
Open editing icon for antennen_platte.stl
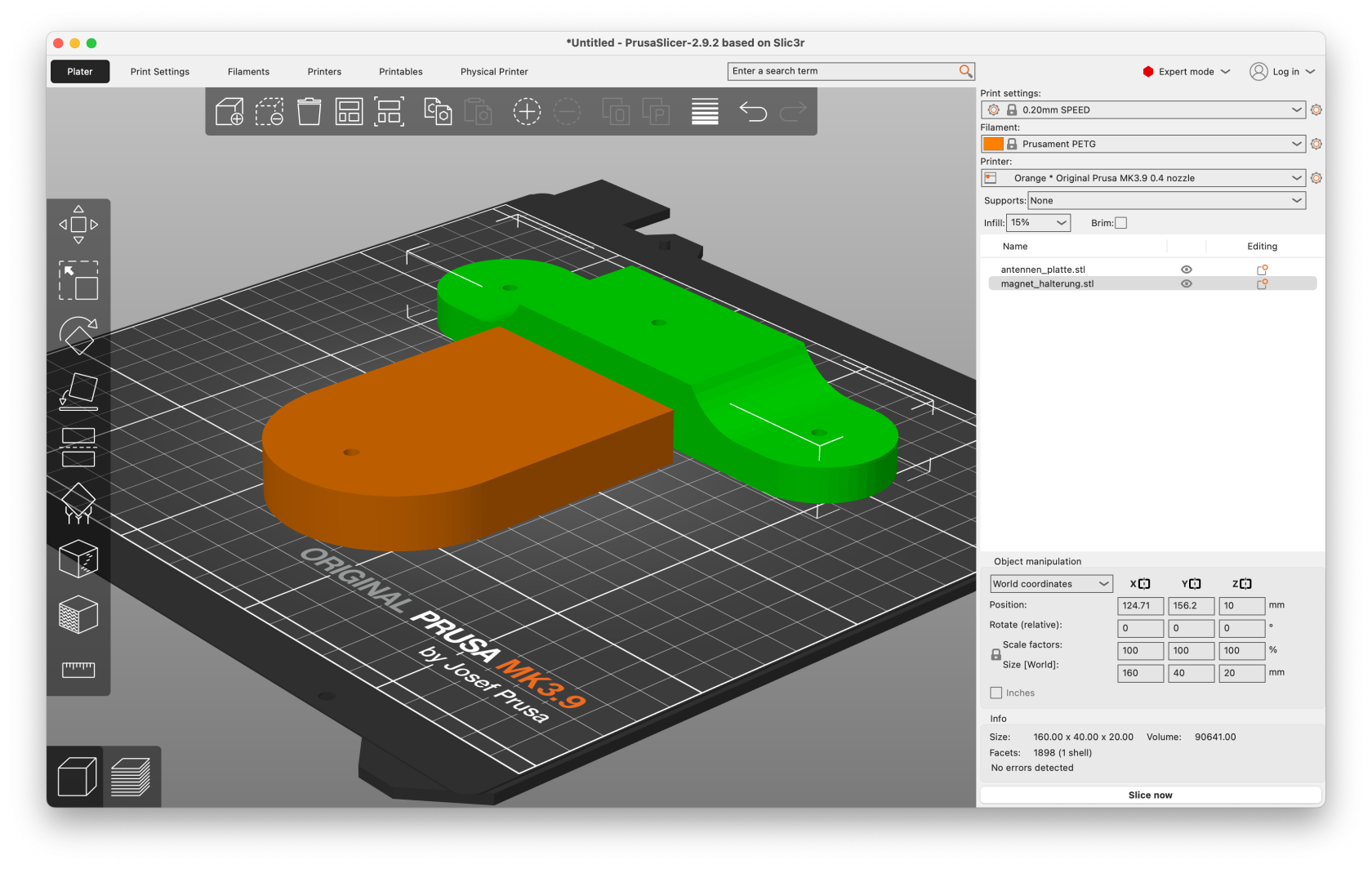[1262, 270]
